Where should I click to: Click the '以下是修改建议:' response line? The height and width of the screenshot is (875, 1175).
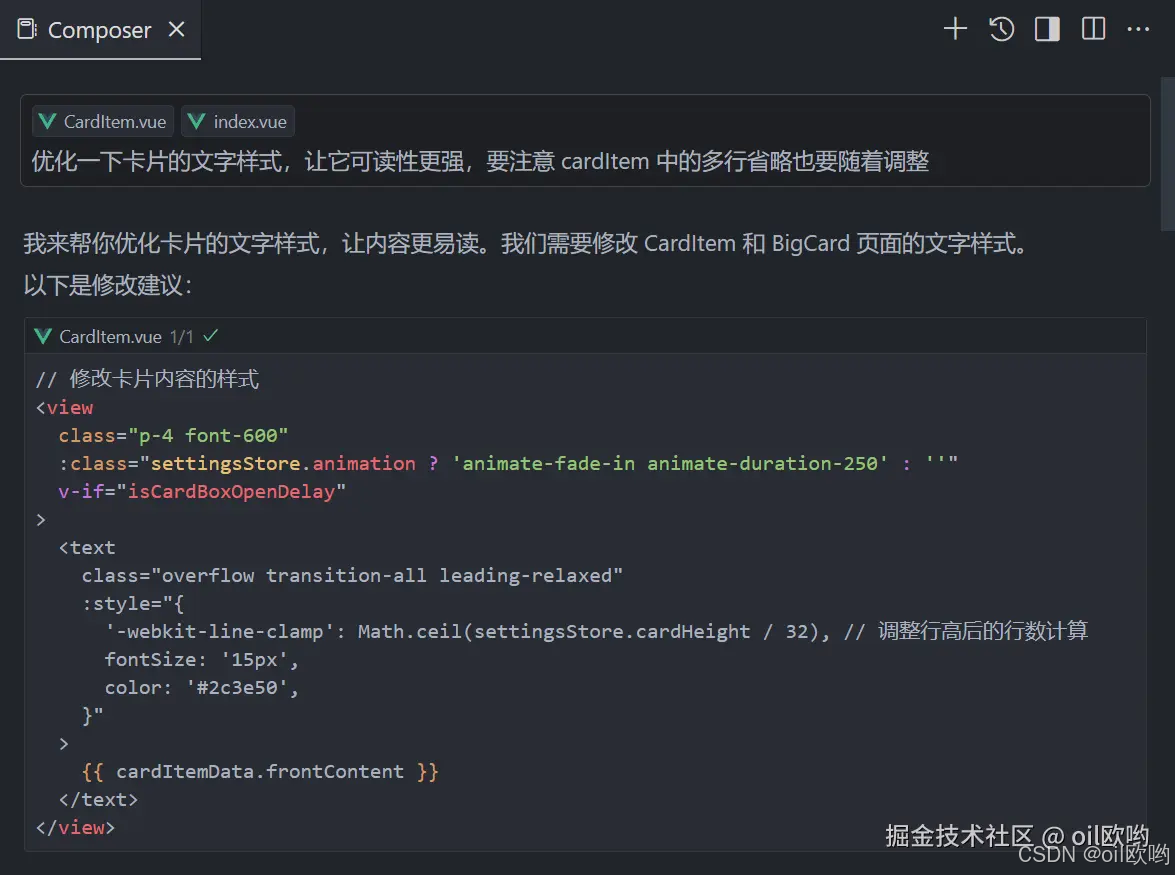(x=108, y=285)
